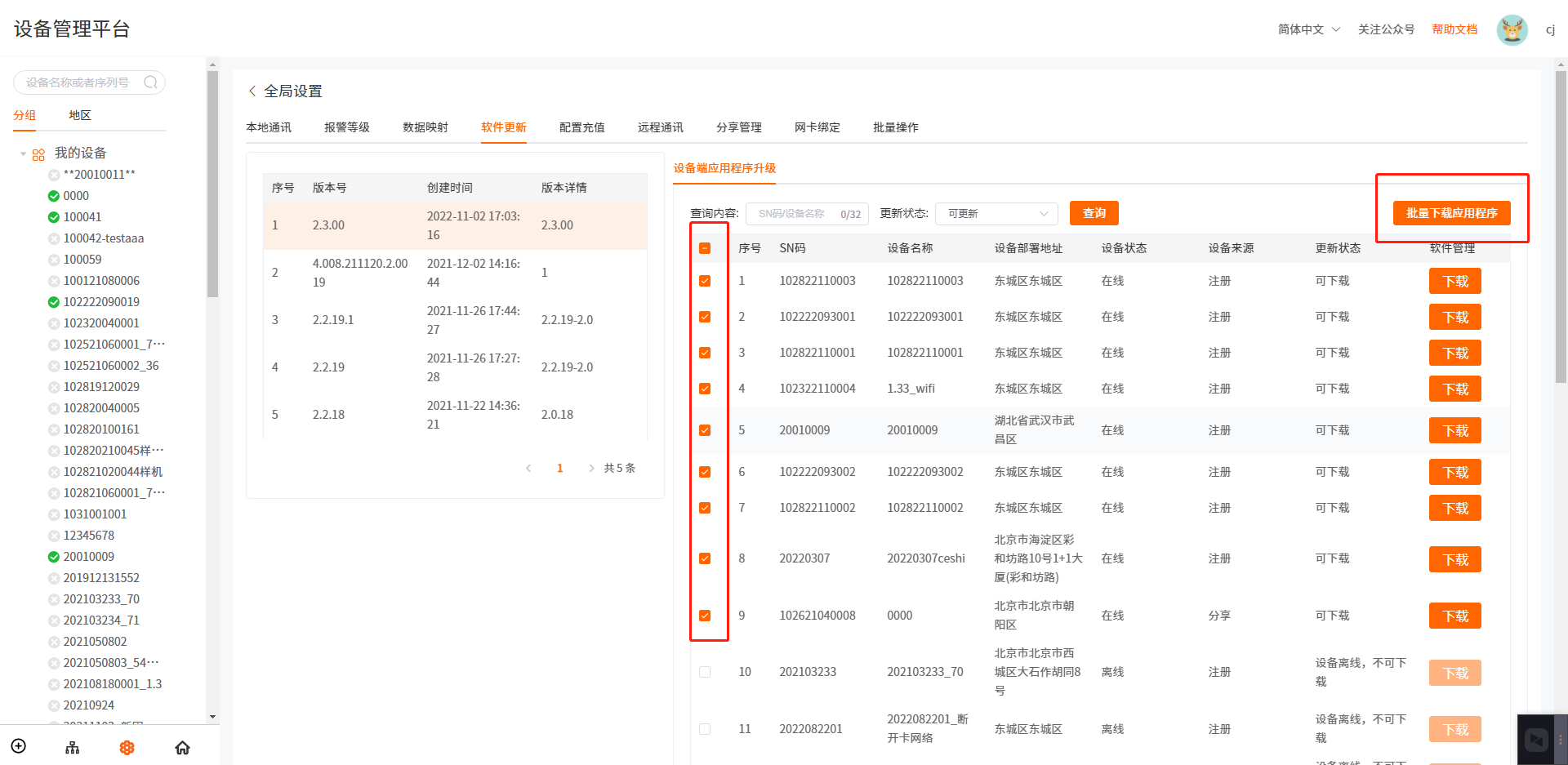The height and width of the screenshot is (765, 1568).
Task: Click the user avatar icon
Action: [x=1512, y=29]
